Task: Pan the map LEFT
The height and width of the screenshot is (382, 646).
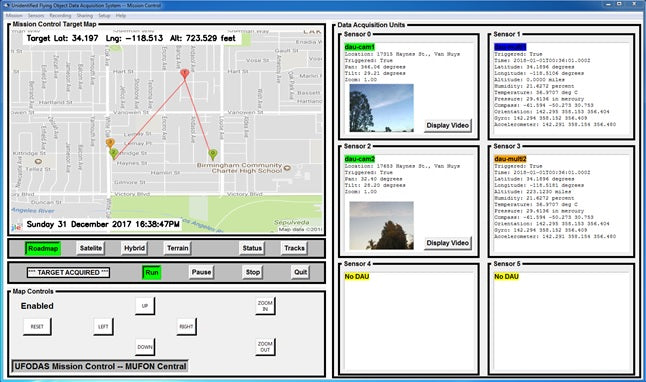Action: tap(103, 326)
